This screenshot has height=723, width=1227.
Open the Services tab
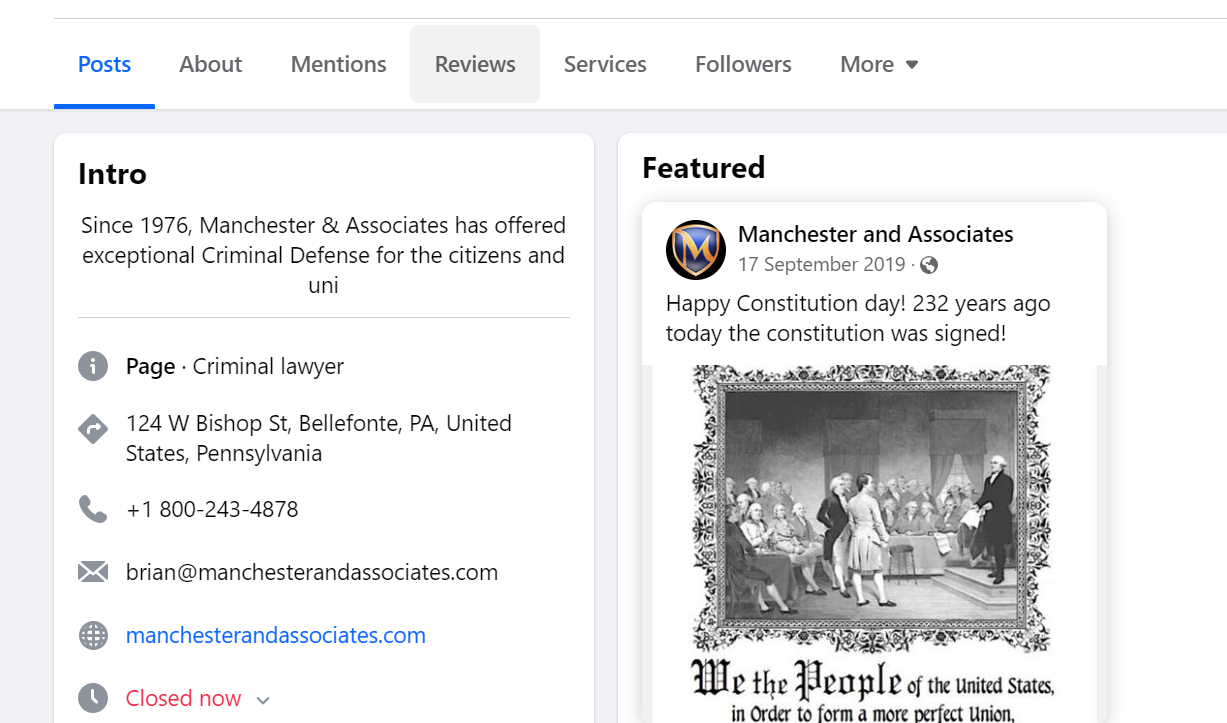point(605,63)
